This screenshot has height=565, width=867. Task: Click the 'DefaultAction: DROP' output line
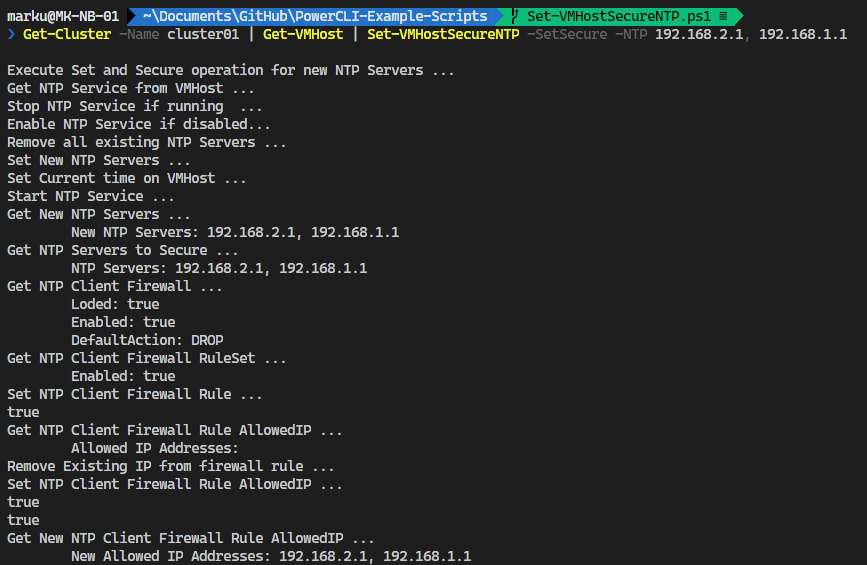[147, 340]
